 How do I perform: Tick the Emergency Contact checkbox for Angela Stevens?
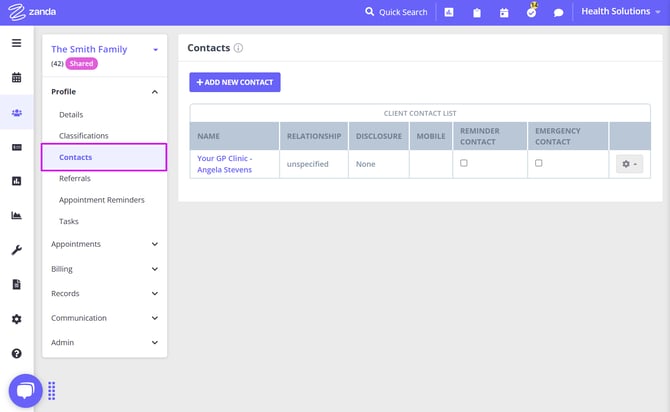[x=539, y=163]
